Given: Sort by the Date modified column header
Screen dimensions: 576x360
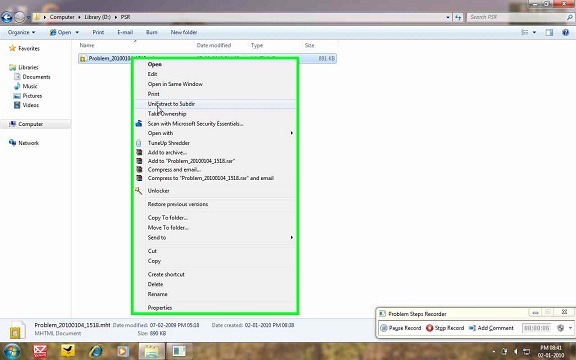Looking at the screenshot, I should [x=214, y=45].
